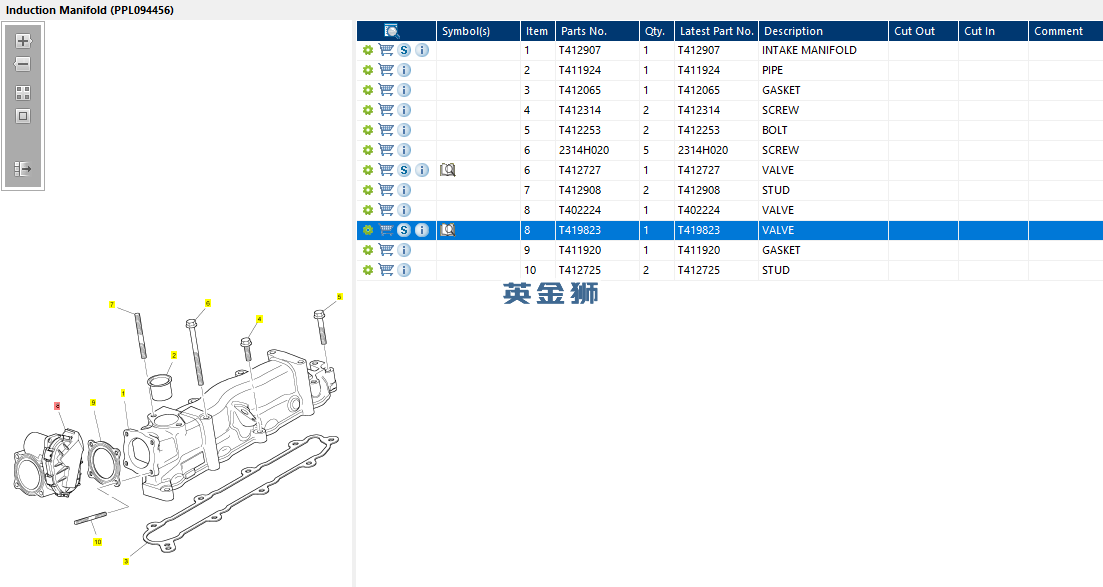Click the Cut In column header

(993, 31)
